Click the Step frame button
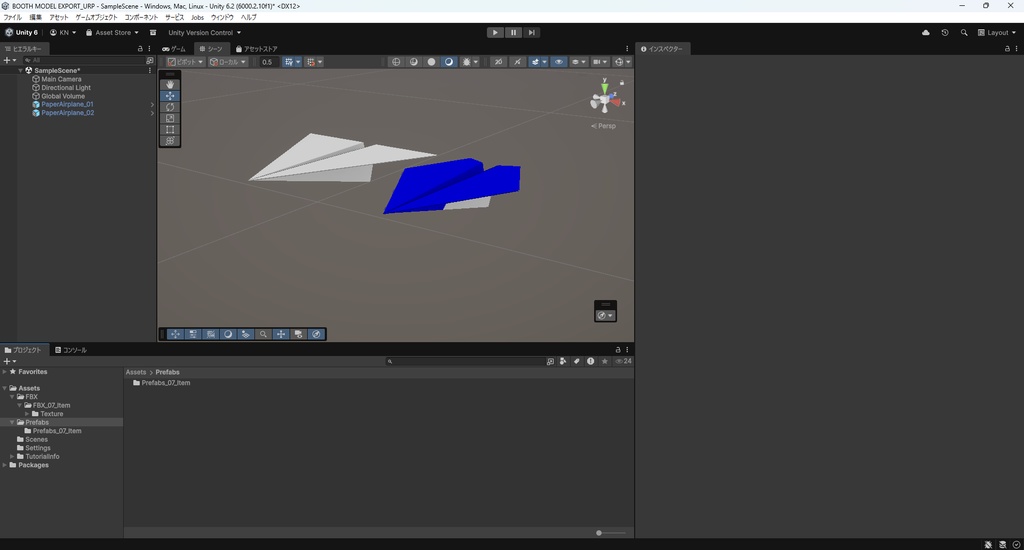The height and width of the screenshot is (550, 1024). click(532, 33)
